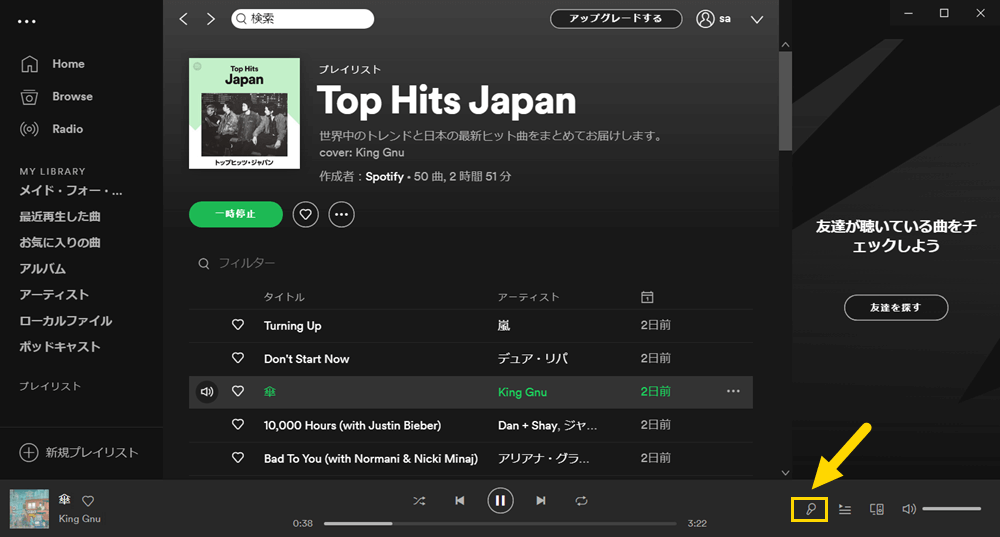Viewport: 1000px width, 537px height.
Task: Toggle repeat mode
Action: pos(581,501)
